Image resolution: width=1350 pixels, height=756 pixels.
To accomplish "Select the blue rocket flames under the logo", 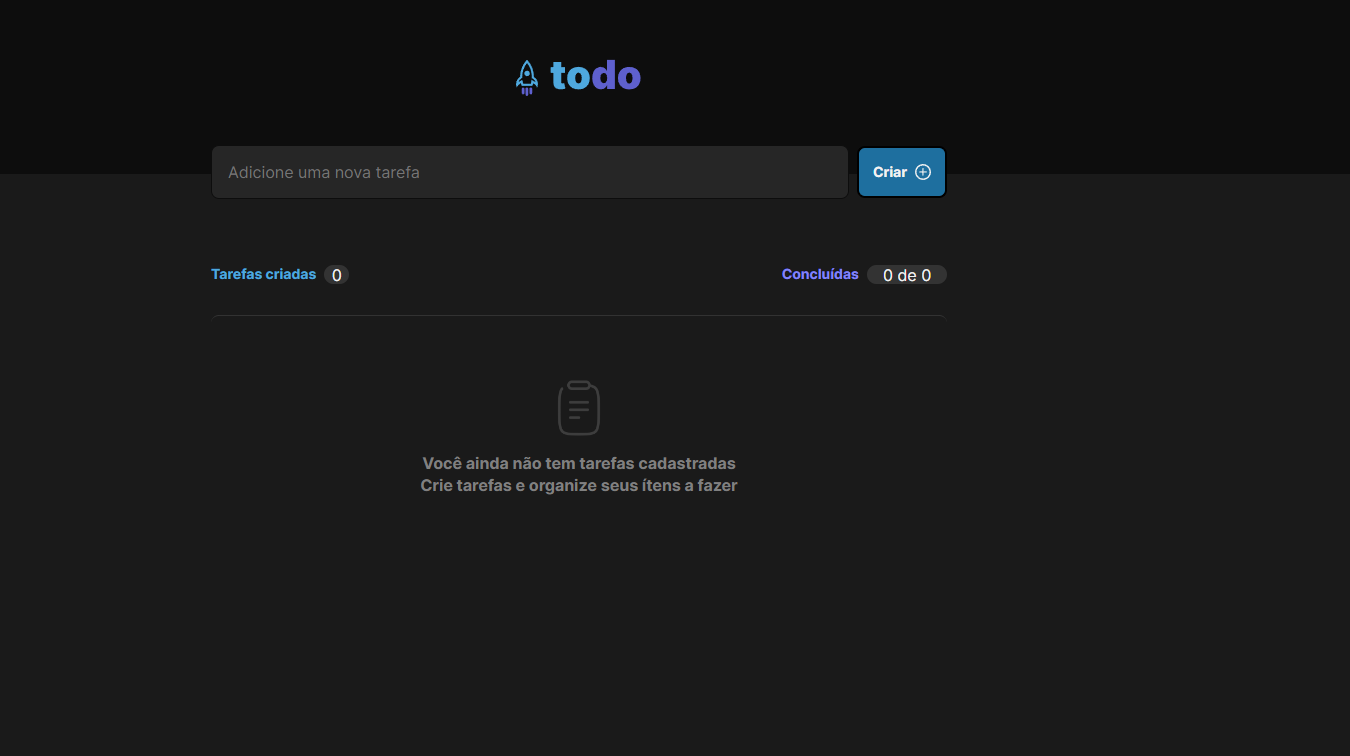I will click(x=527, y=92).
